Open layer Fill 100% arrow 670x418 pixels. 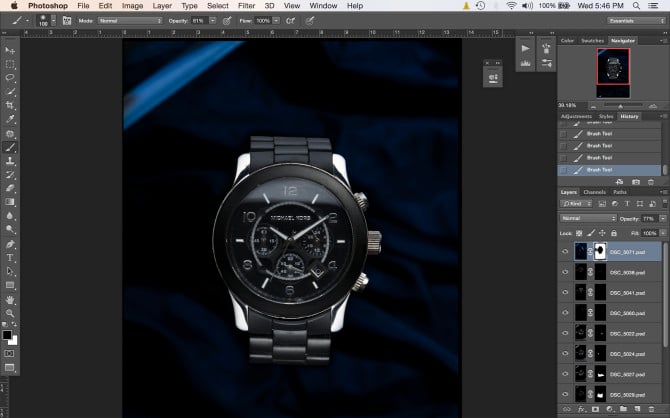click(663, 233)
